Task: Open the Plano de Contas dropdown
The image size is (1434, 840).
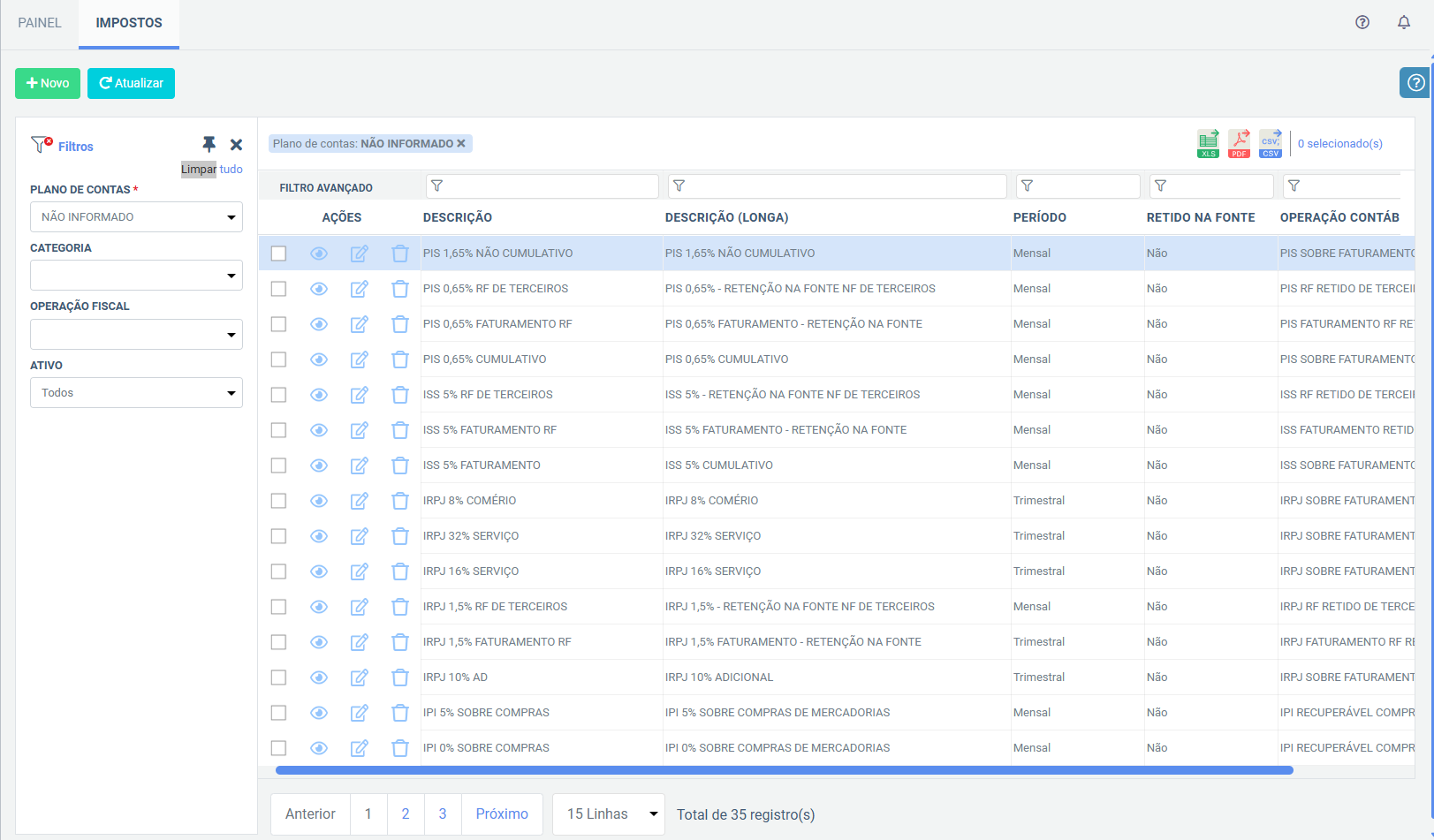Action: point(136,217)
